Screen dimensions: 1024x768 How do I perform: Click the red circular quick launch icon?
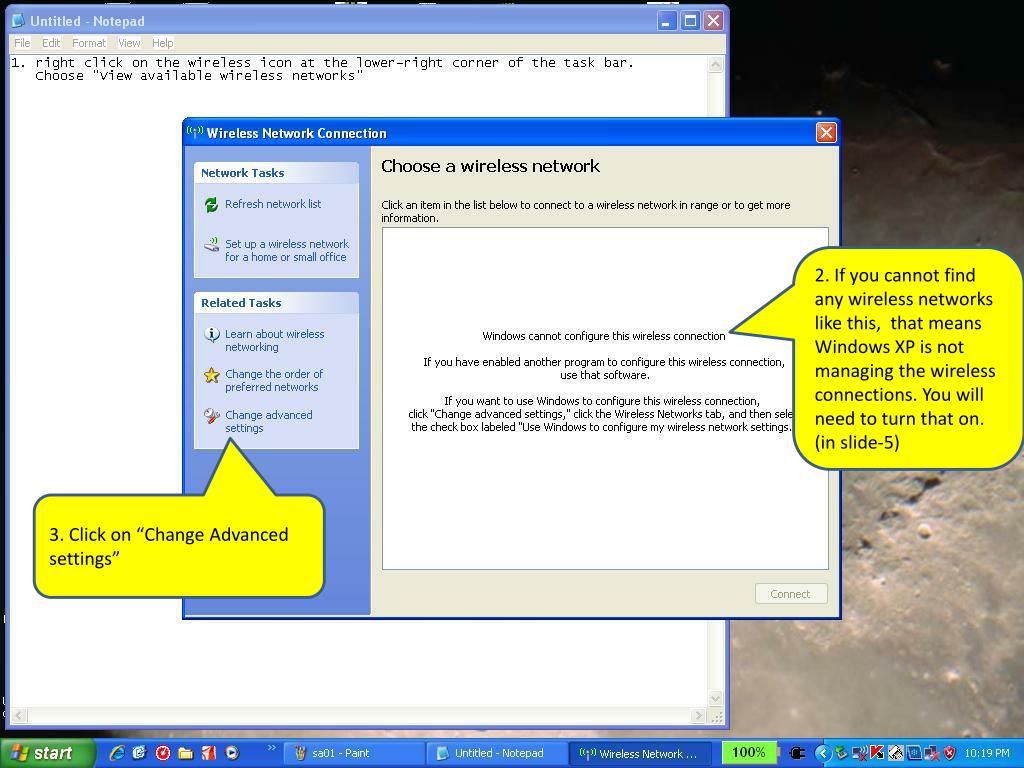pyautogui.click(x=163, y=753)
